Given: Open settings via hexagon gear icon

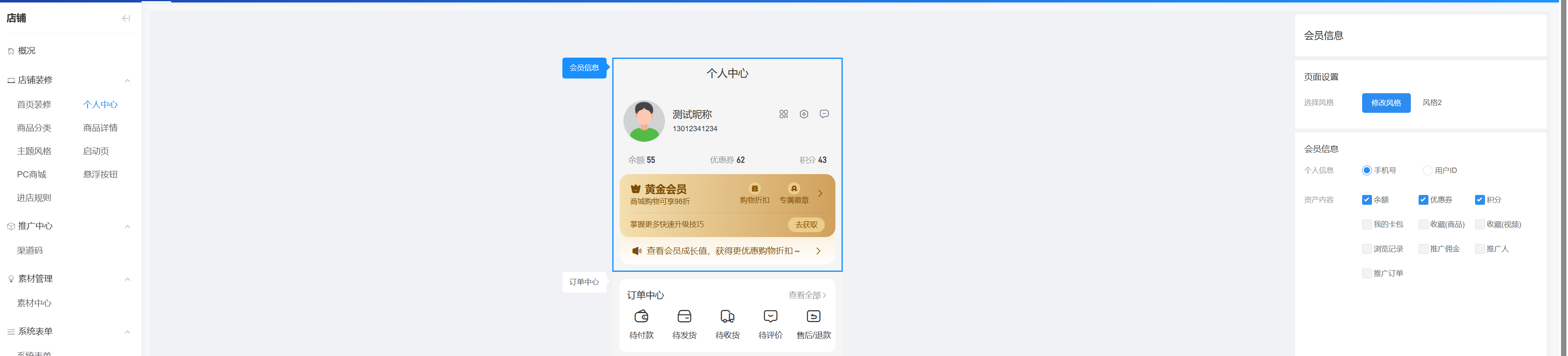Looking at the screenshot, I should 803,114.
